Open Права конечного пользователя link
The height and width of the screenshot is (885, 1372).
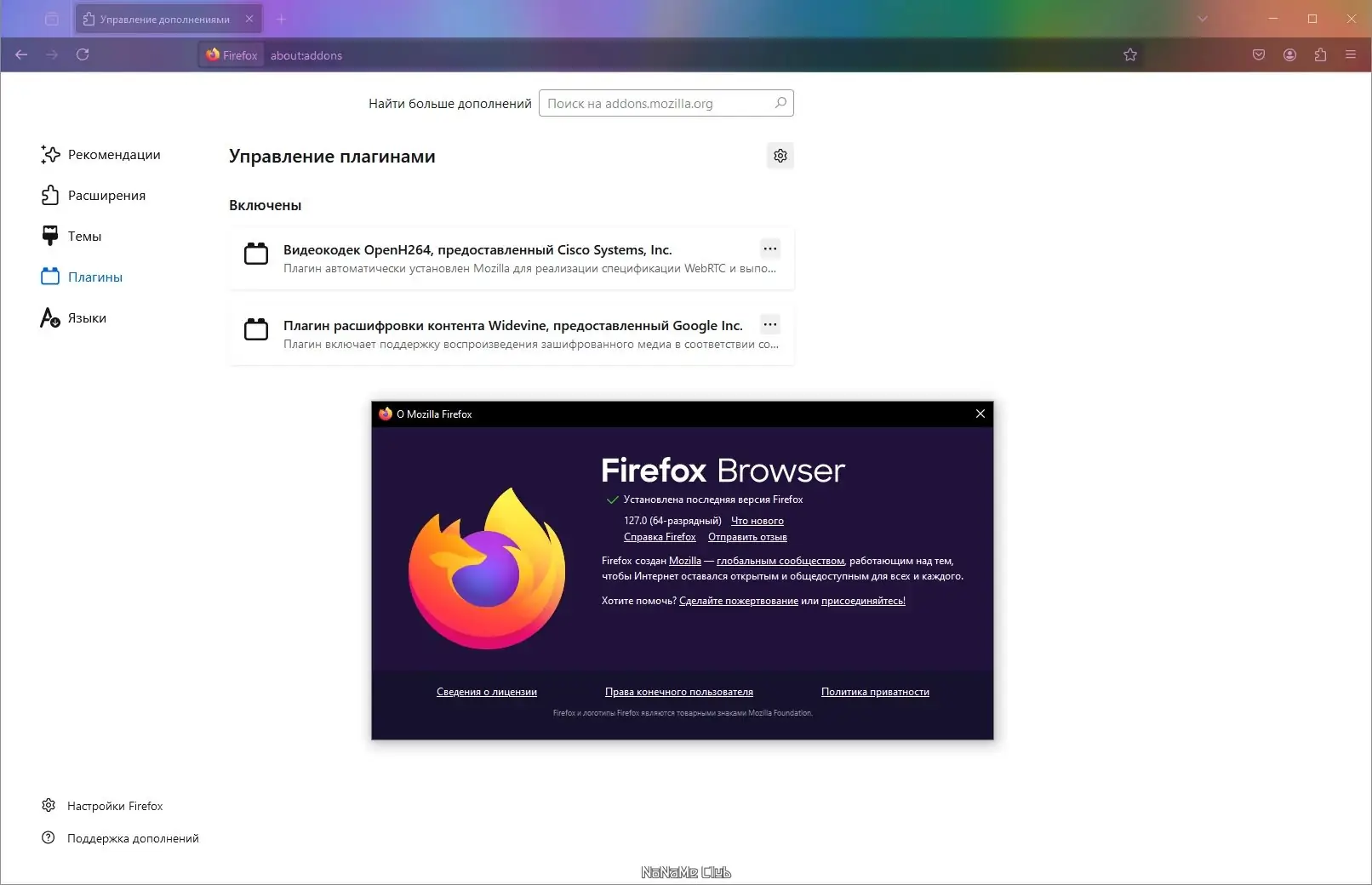tap(679, 692)
